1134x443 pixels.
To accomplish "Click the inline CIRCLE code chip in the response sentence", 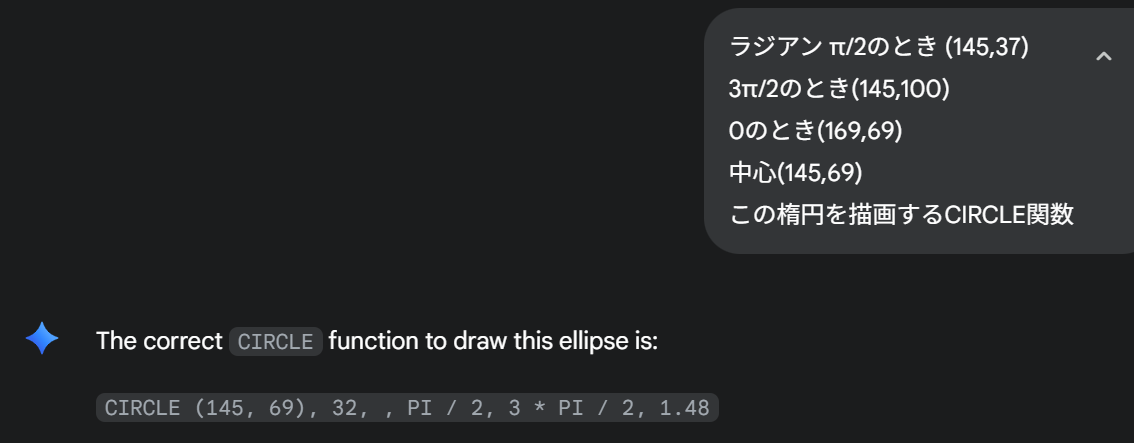I will tap(275, 341).
